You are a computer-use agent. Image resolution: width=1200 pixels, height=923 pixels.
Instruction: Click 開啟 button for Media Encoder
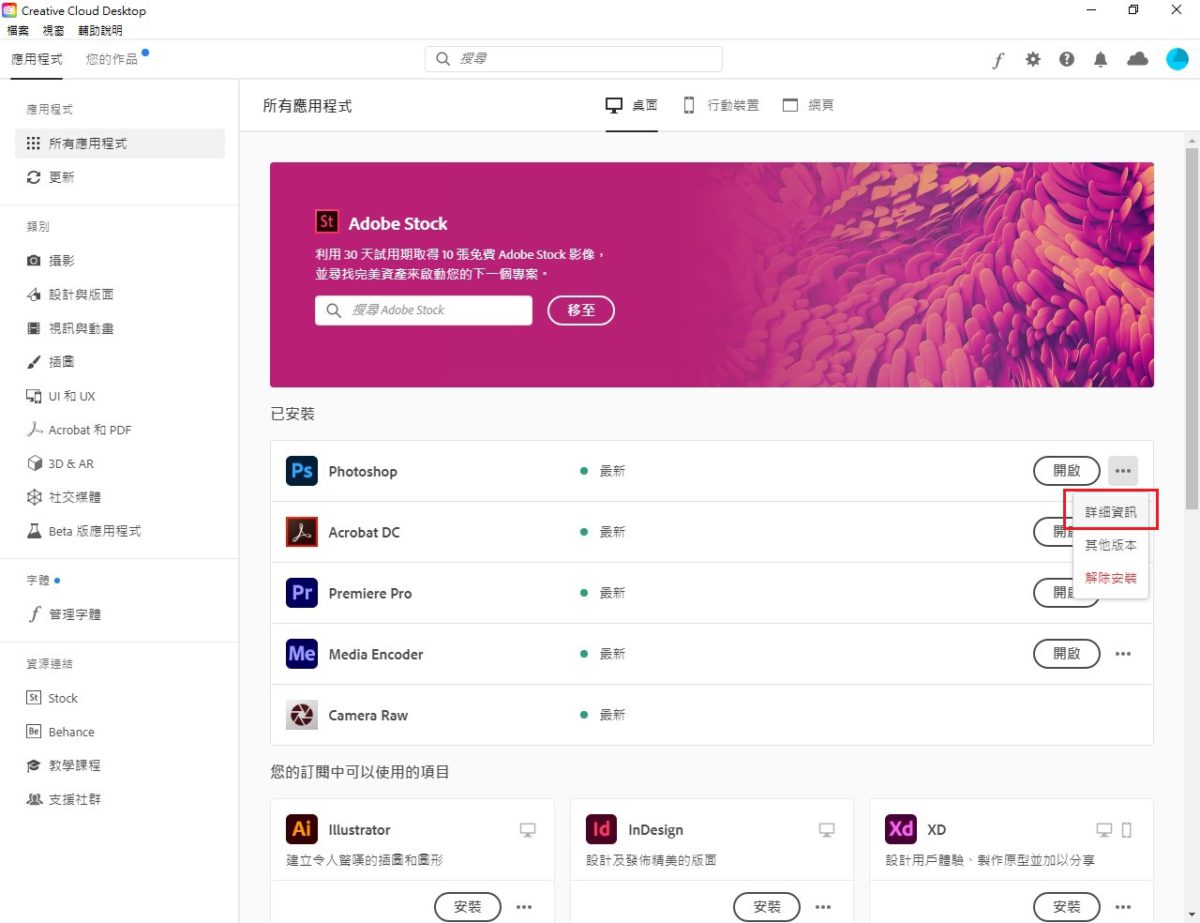[x=1066, y=654]
